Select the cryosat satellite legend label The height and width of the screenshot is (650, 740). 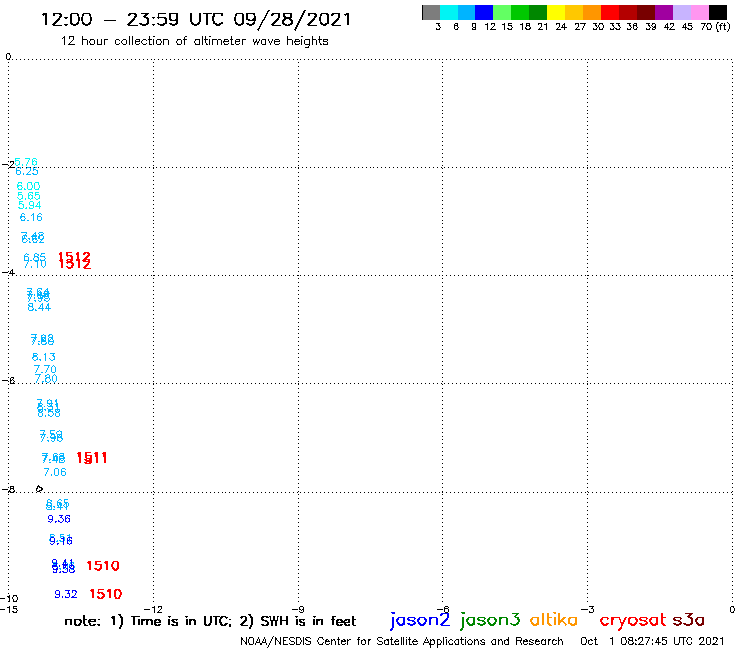click(633, 620)
